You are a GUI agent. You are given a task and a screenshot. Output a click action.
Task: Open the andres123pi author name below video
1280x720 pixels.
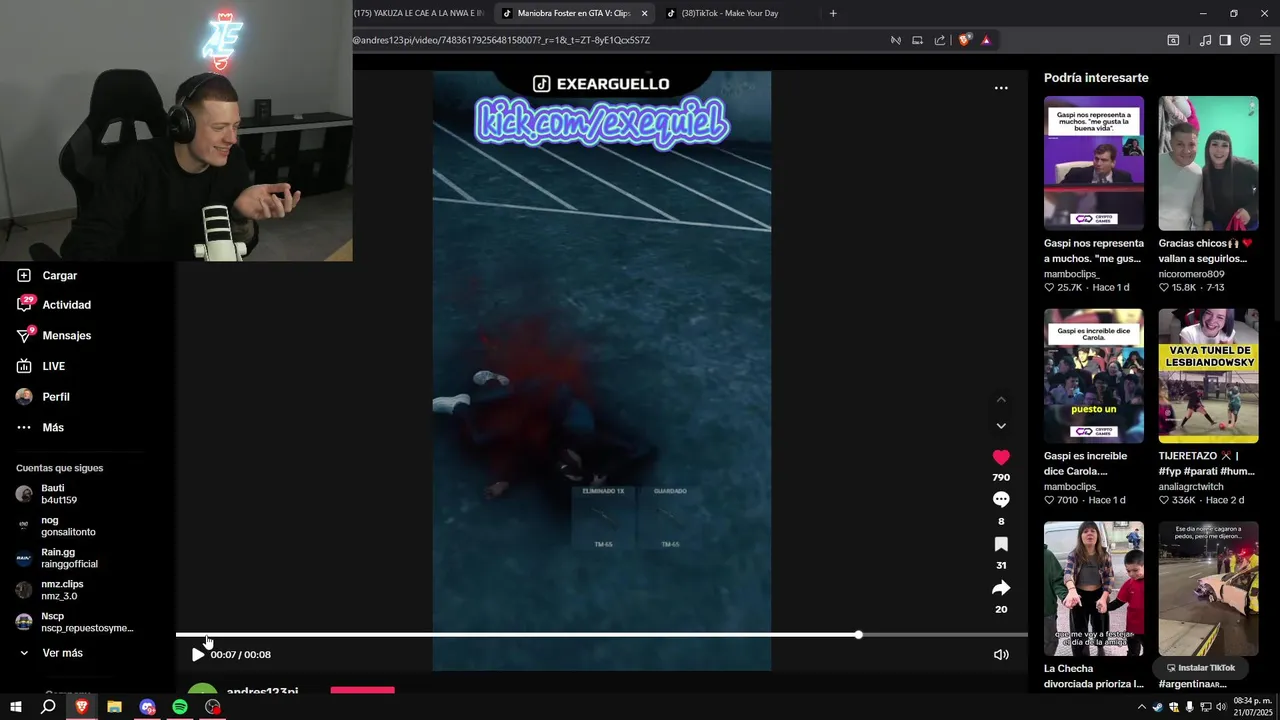[x=262, y=691]
